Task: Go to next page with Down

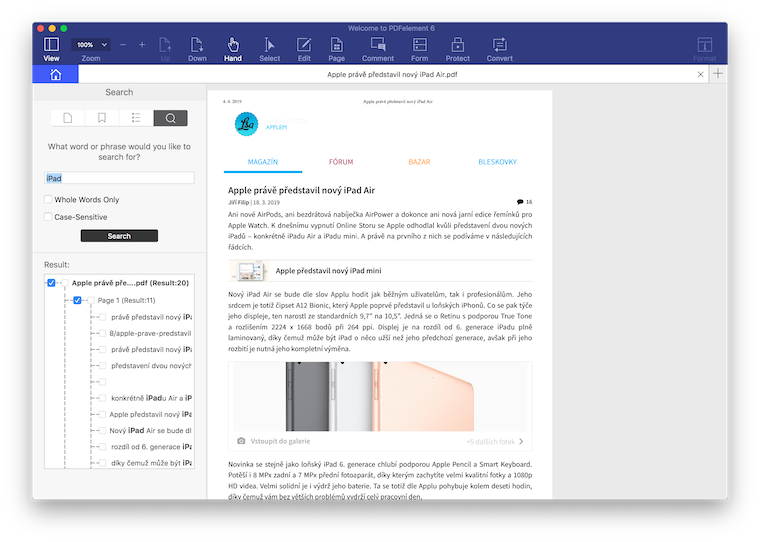Action: click(197, 48)
